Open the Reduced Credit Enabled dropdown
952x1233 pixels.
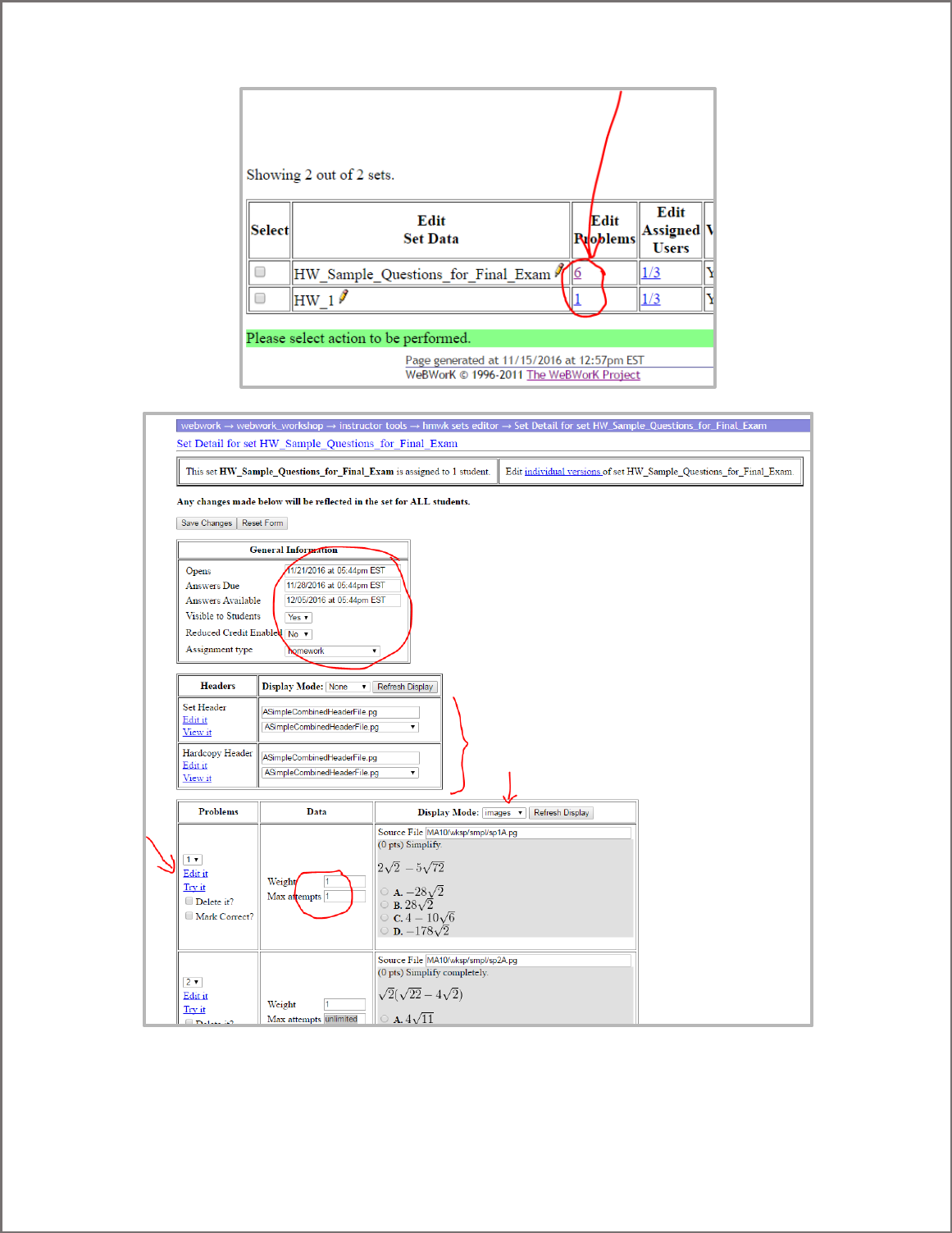pos(298,634)
